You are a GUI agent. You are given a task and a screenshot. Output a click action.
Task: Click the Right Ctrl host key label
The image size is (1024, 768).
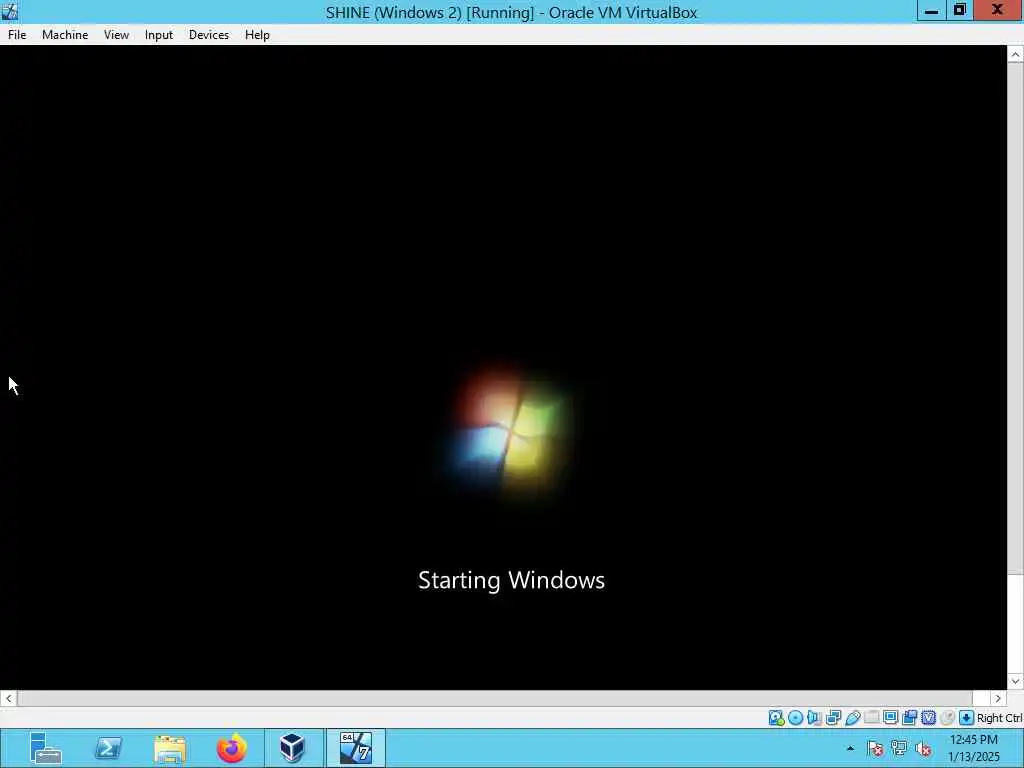click(x=999, y=718)
